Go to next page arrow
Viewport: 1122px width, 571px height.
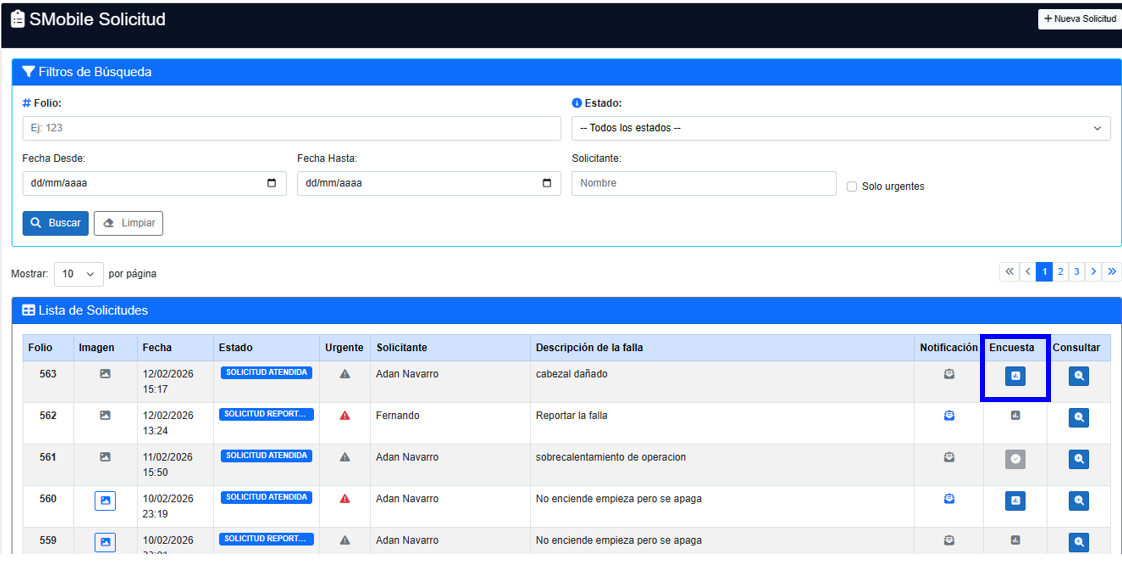pos(1093,272)
